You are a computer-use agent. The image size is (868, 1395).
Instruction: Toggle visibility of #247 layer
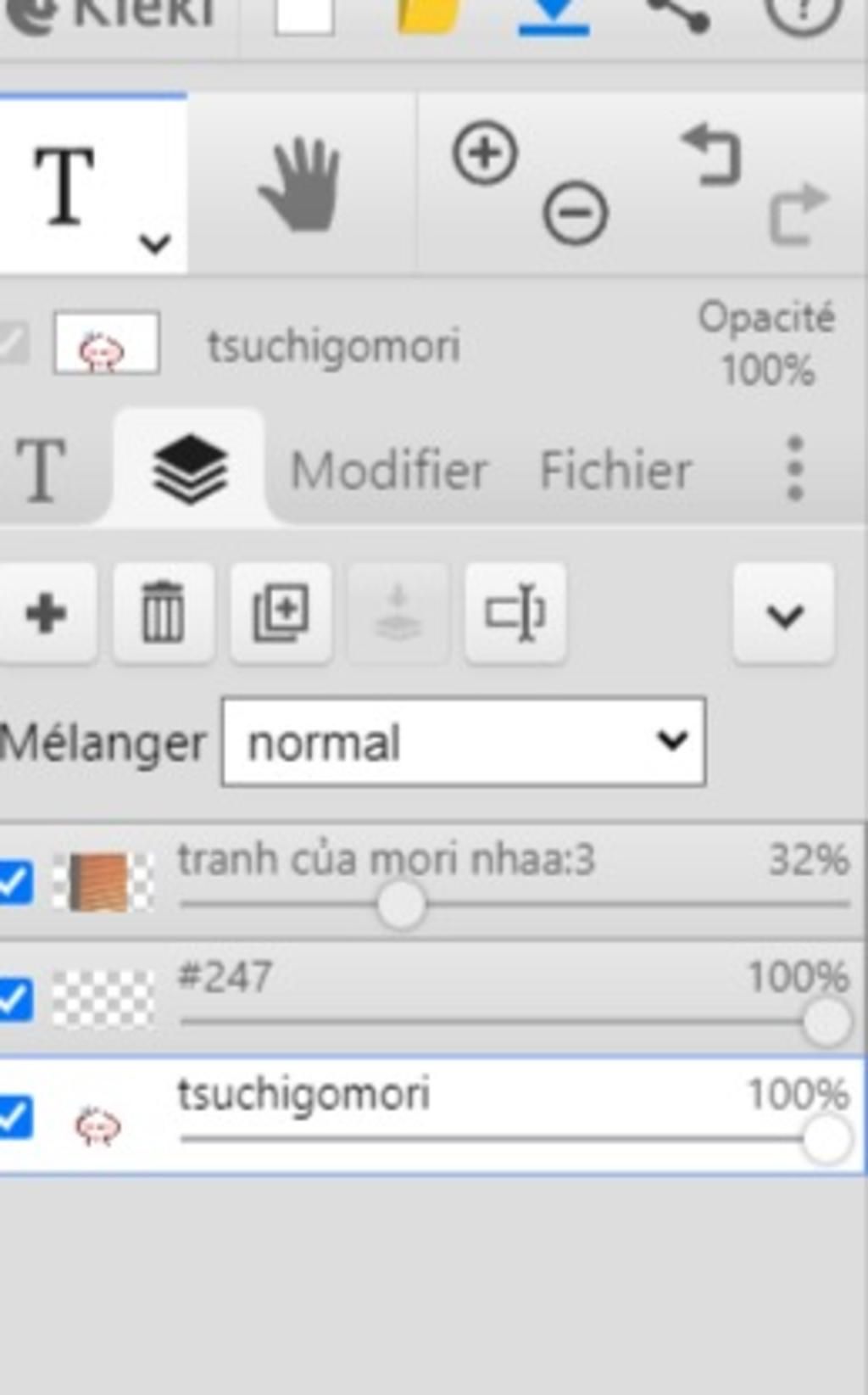[x=14, y=998]
